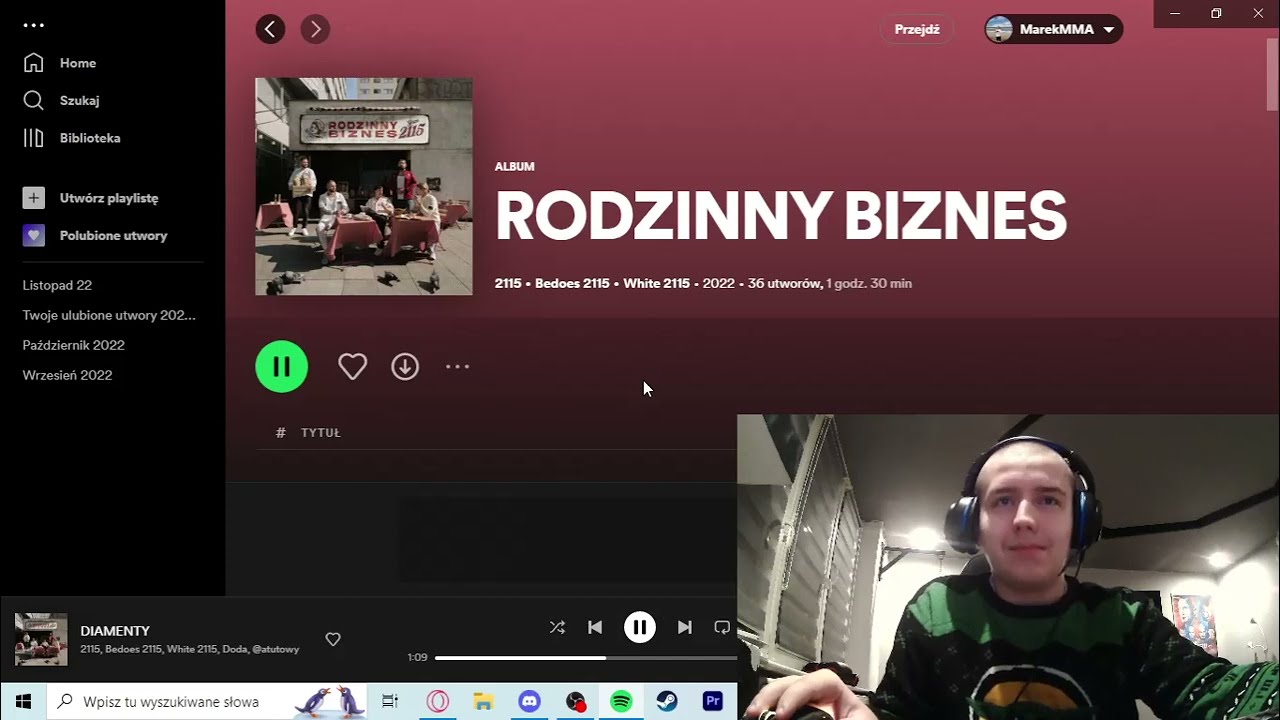Open Discord from the taskbar
1280x720 pixels.
click(529, 701)
